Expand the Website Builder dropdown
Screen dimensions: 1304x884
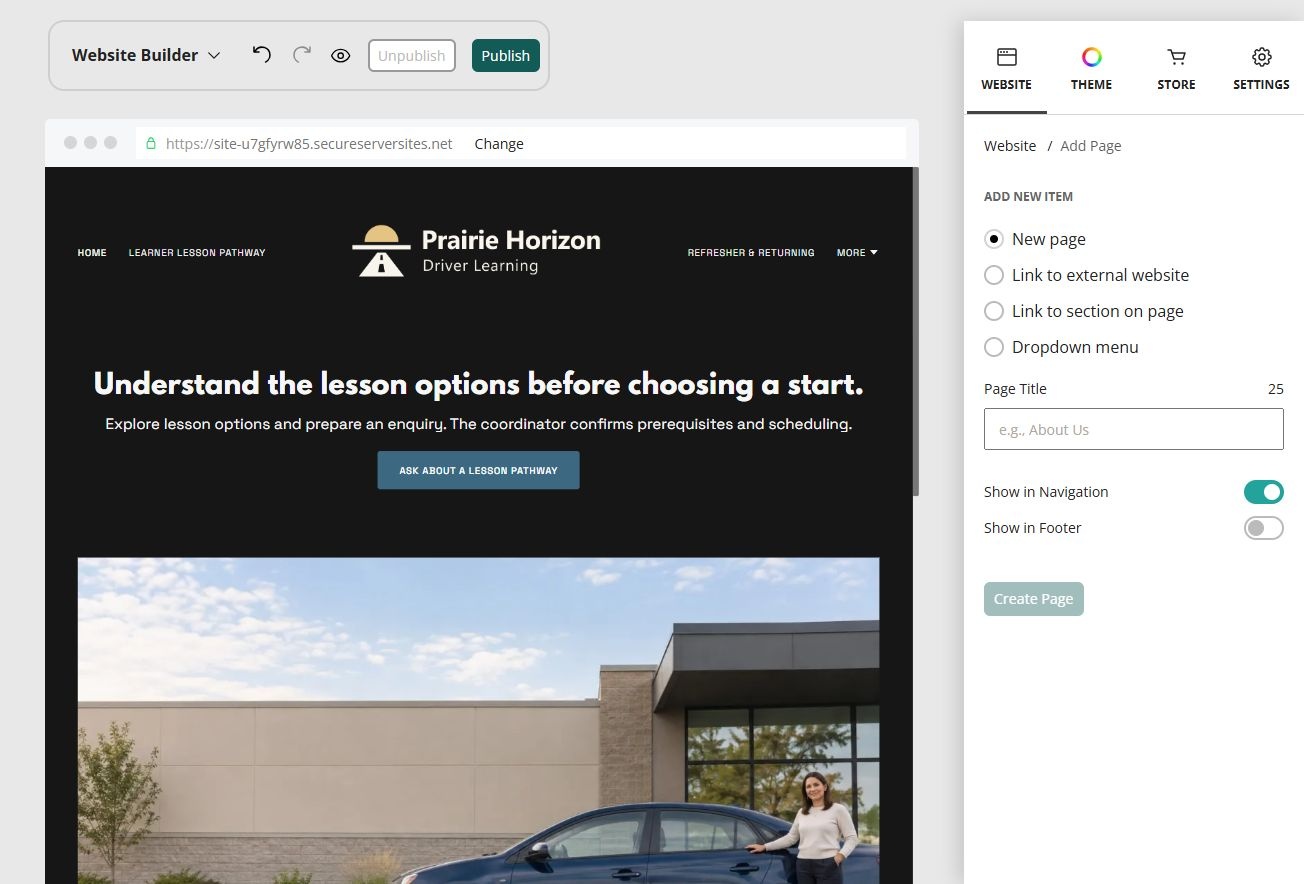pos(146,56)
